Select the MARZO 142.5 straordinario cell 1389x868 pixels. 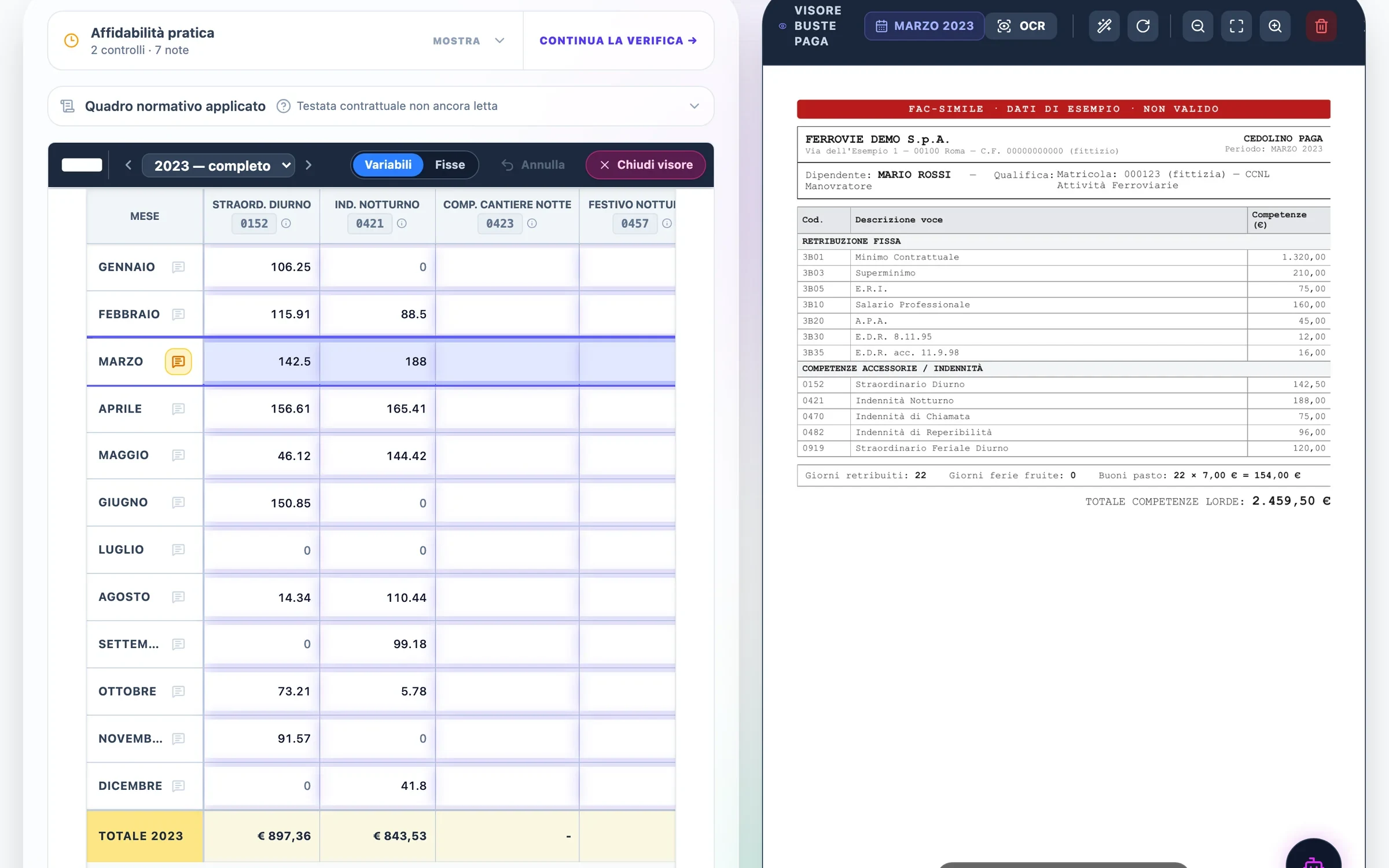point(262,362)
